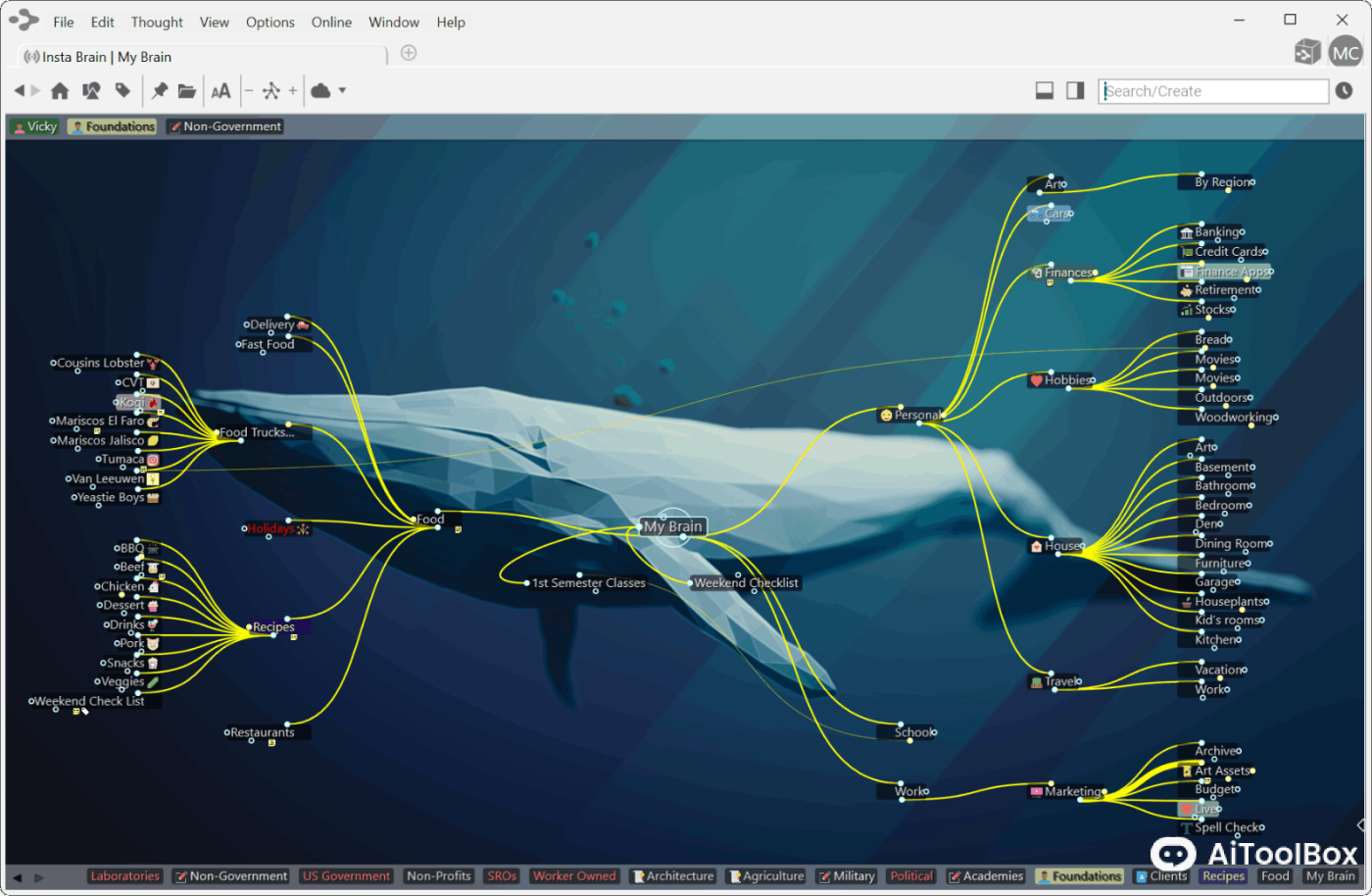Click the pin icon in toolbar
The image size is (1372, 896).
159,91
